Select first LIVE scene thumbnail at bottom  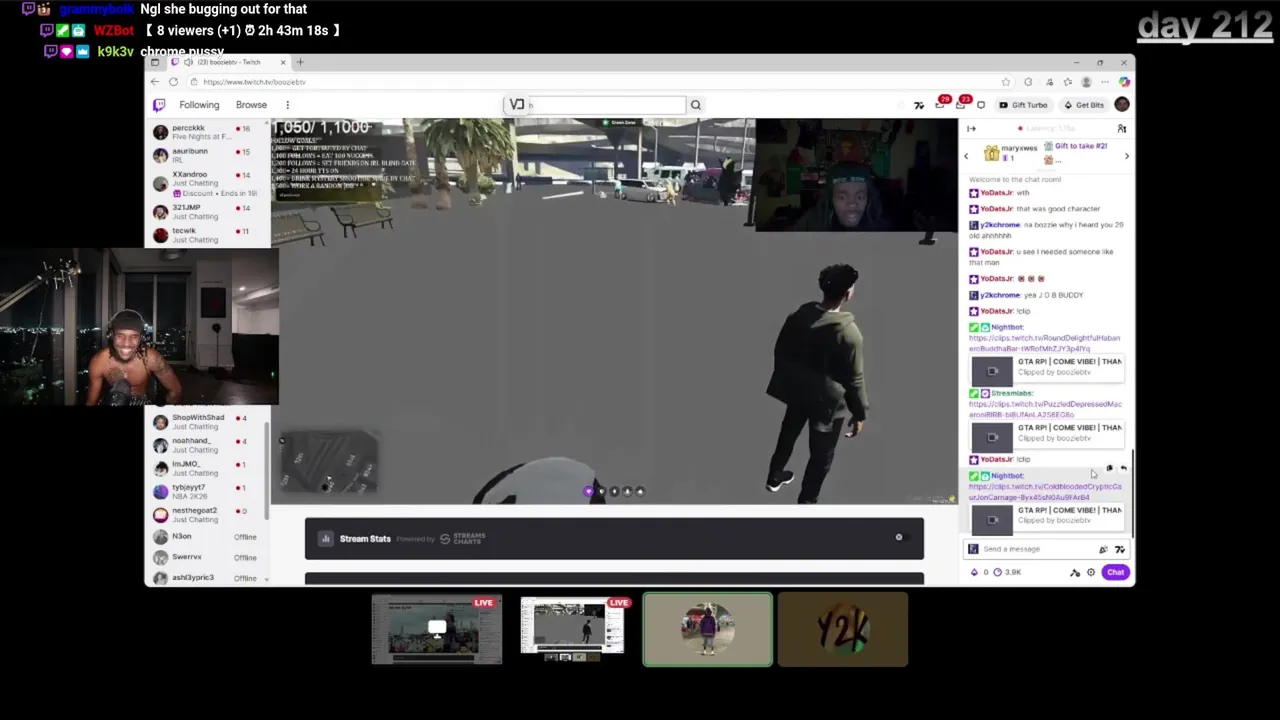[x=437, y=630]
